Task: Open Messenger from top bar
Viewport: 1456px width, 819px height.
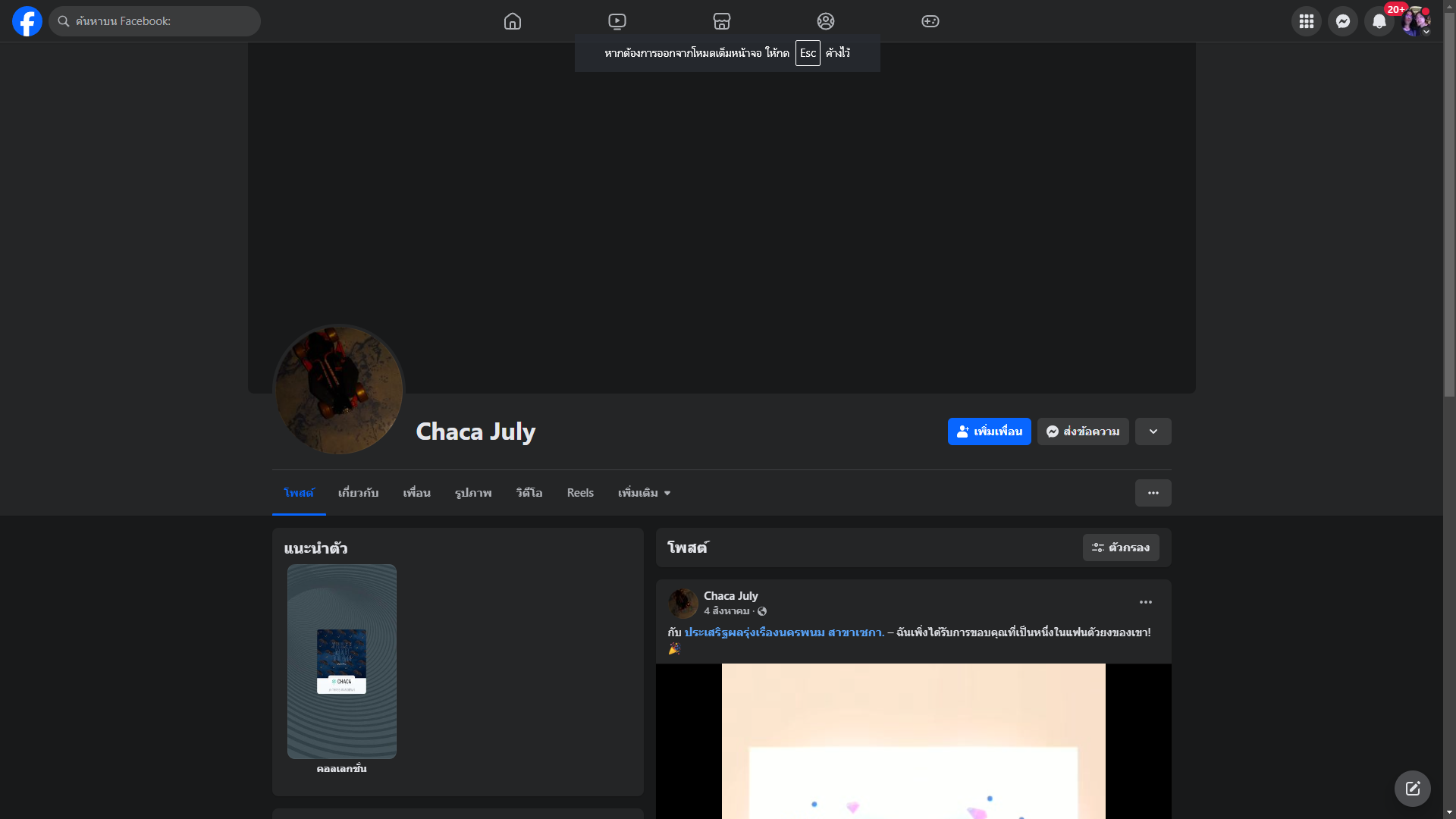Action: click(1342, 21)
